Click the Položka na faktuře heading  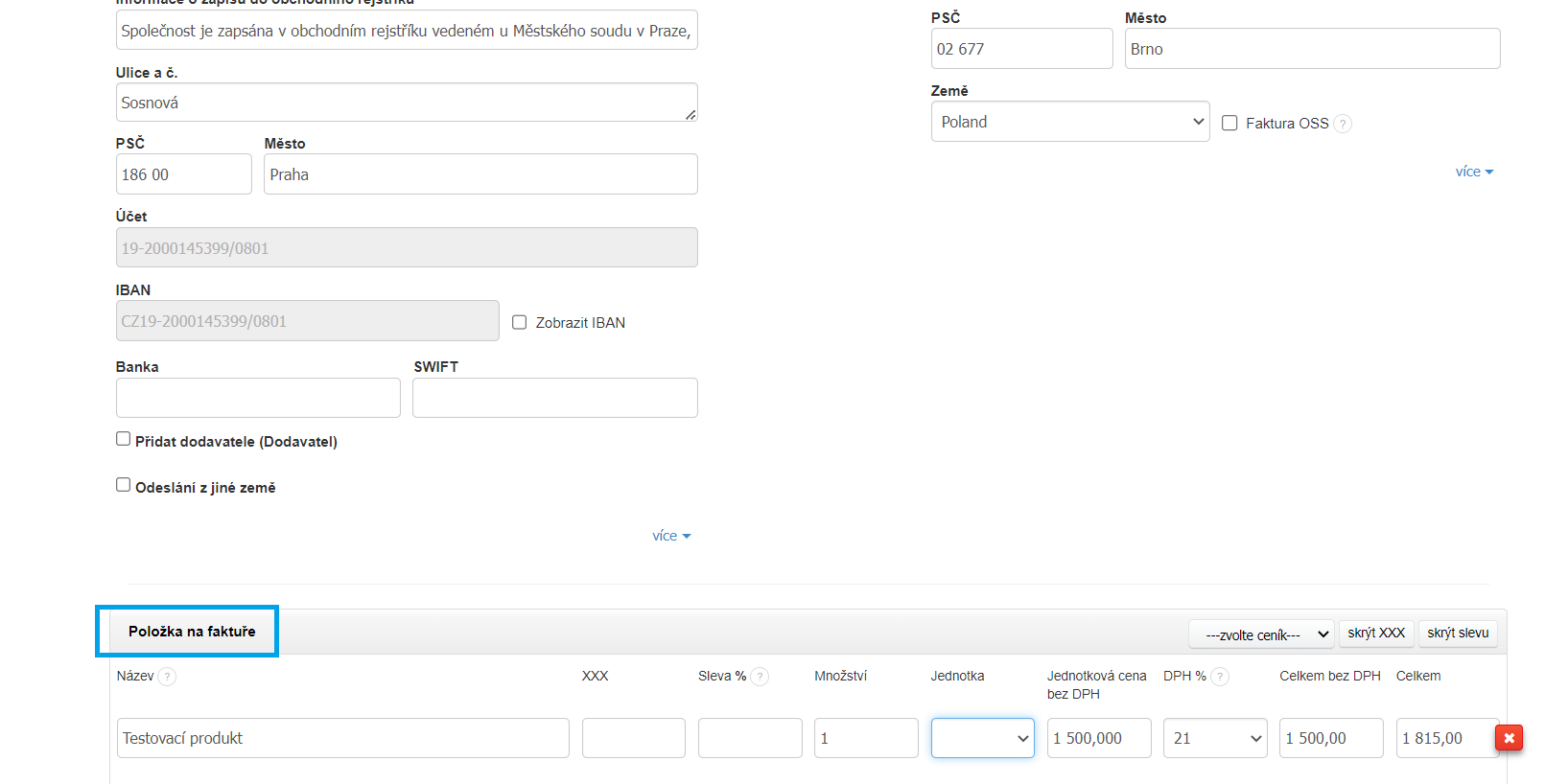coord(192,632)
